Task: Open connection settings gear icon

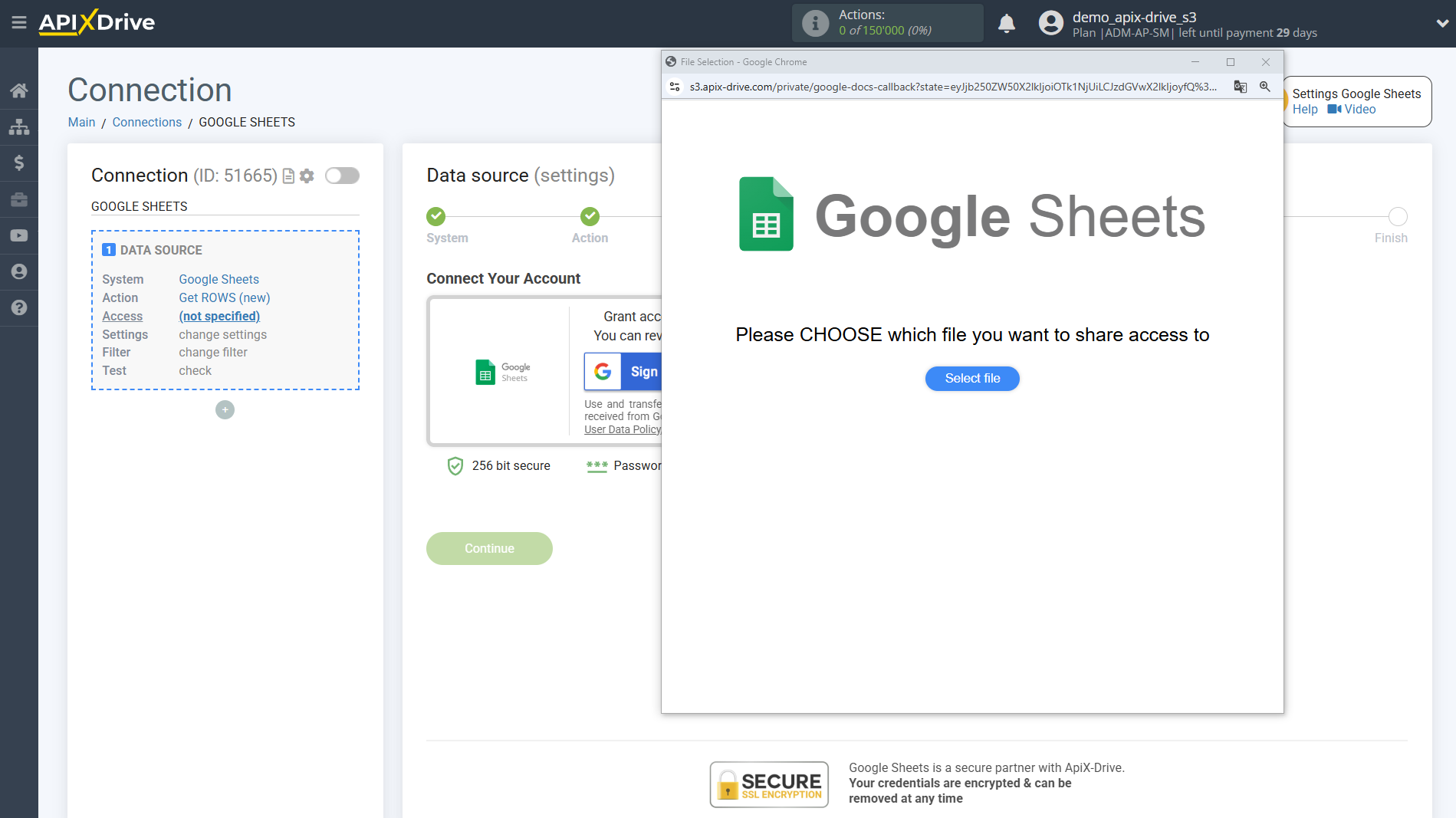Action: pos(307,176)
